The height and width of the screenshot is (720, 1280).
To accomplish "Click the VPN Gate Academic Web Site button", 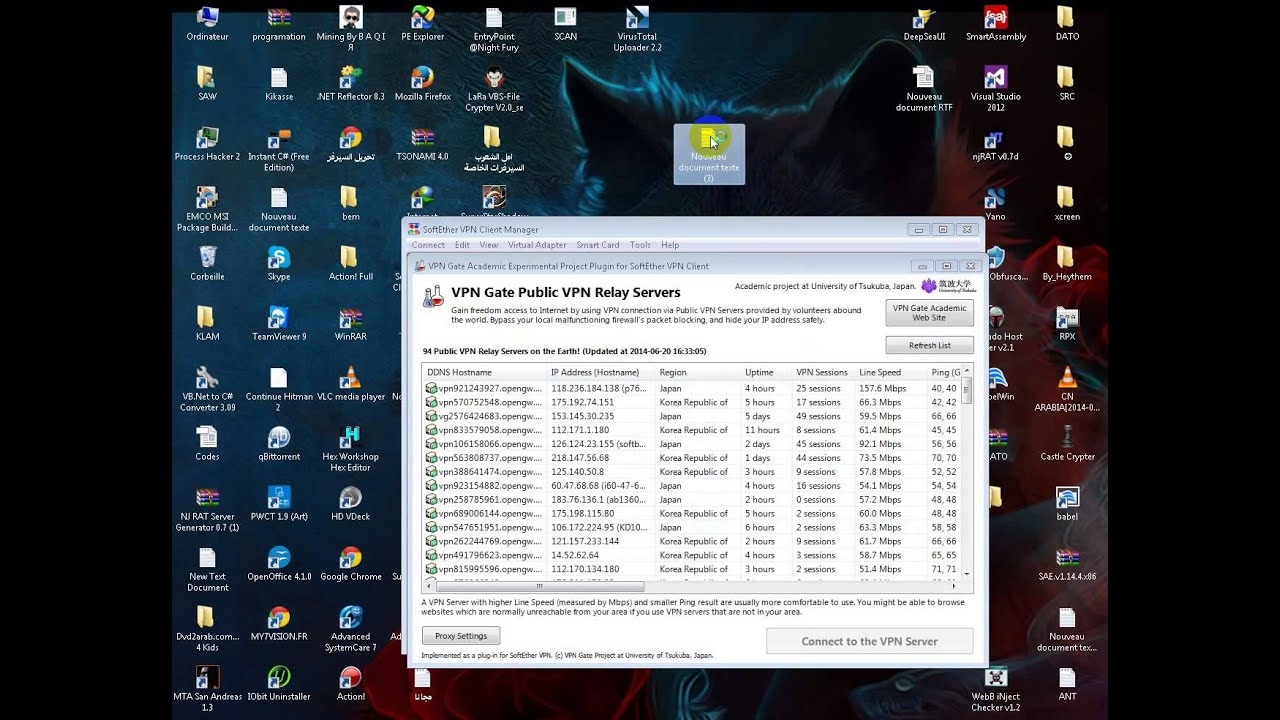I will [929, 313].
